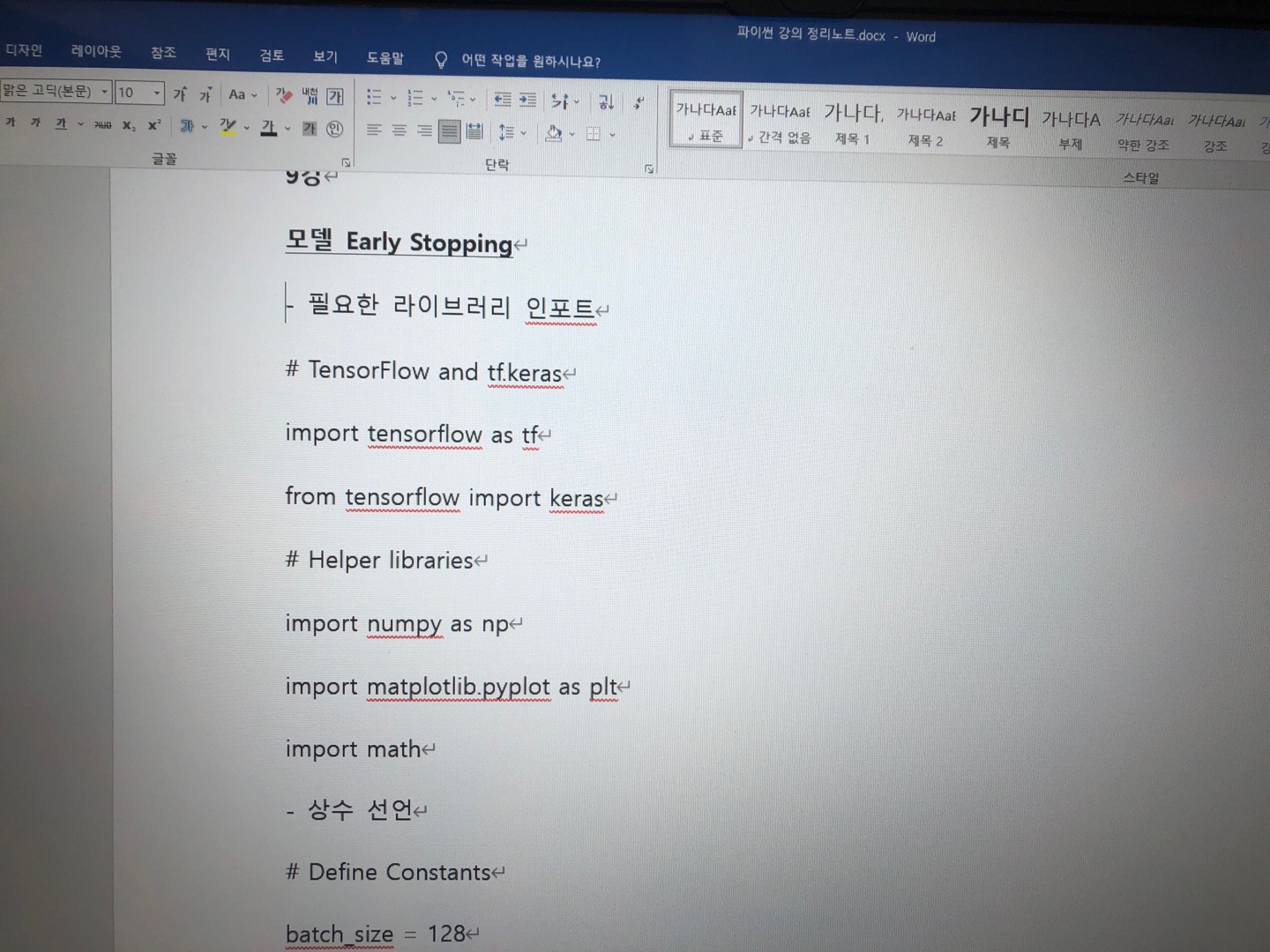Image resolution: width=1270 pixels, height=952 pixels.
Task: Open the Font dialog launcher
Action: [346, 162]
